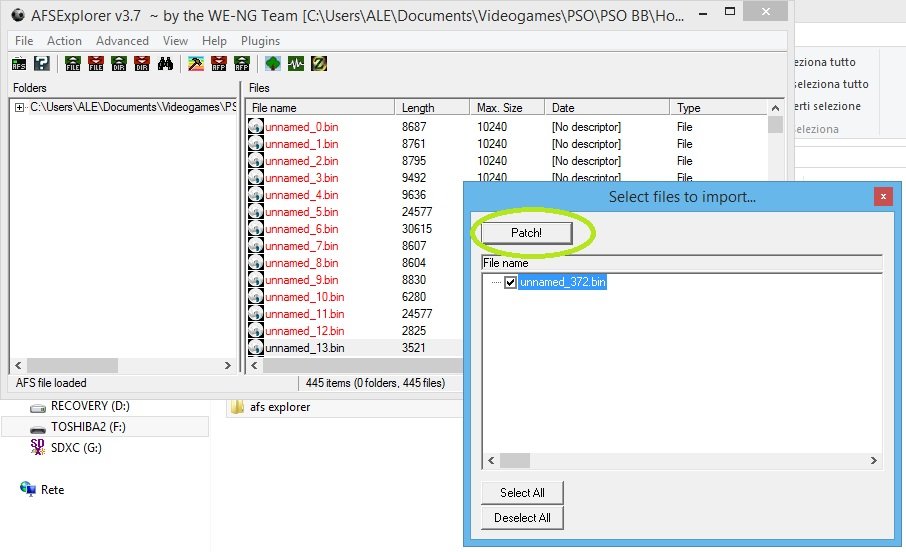Click the green AFP toolbar icon
The height and width of the screenshot is (552, 906).
242,64
